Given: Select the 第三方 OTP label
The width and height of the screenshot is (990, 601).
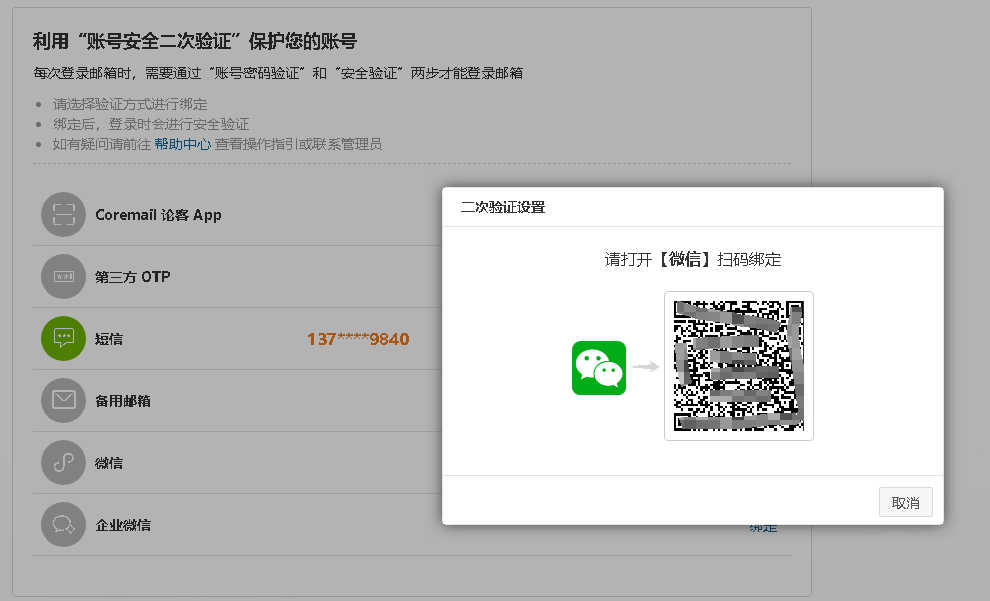Looking at the screenshot, I should (133, 277).
